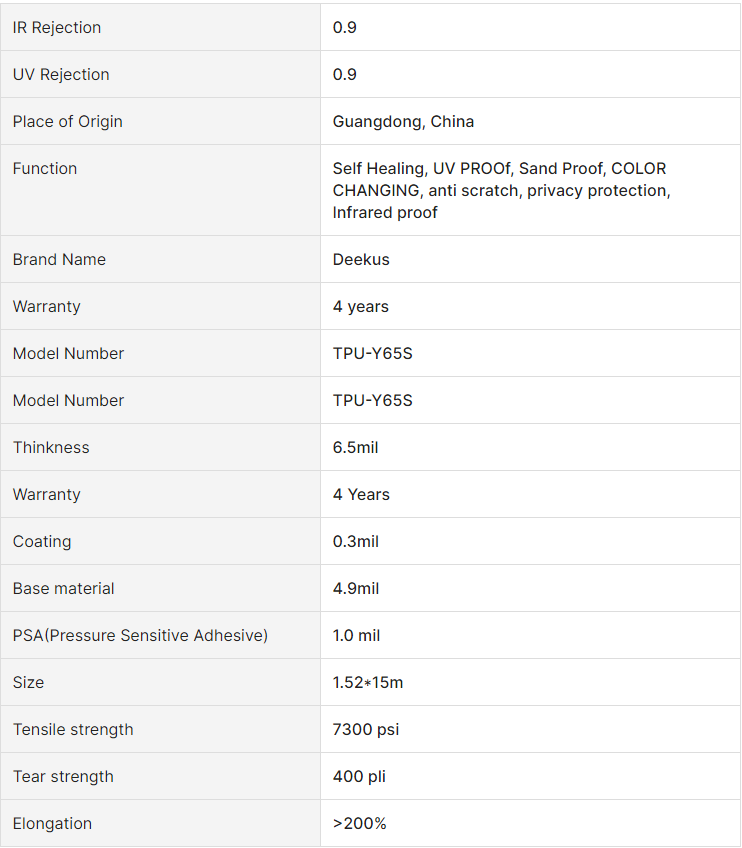Click PSA(Pressure Sensitive Adhesive) label
The height and width of the screenshot is (848, 742).
(140, 635)
